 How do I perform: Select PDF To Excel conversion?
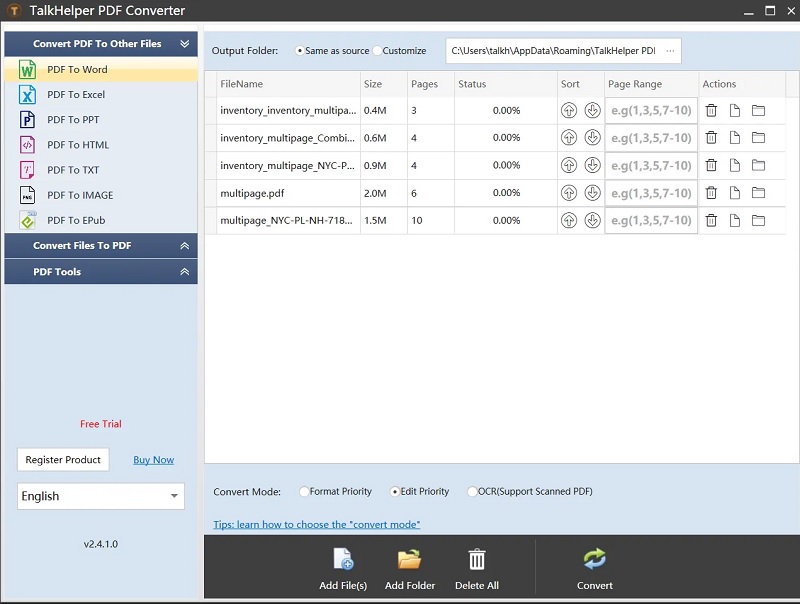101,94
